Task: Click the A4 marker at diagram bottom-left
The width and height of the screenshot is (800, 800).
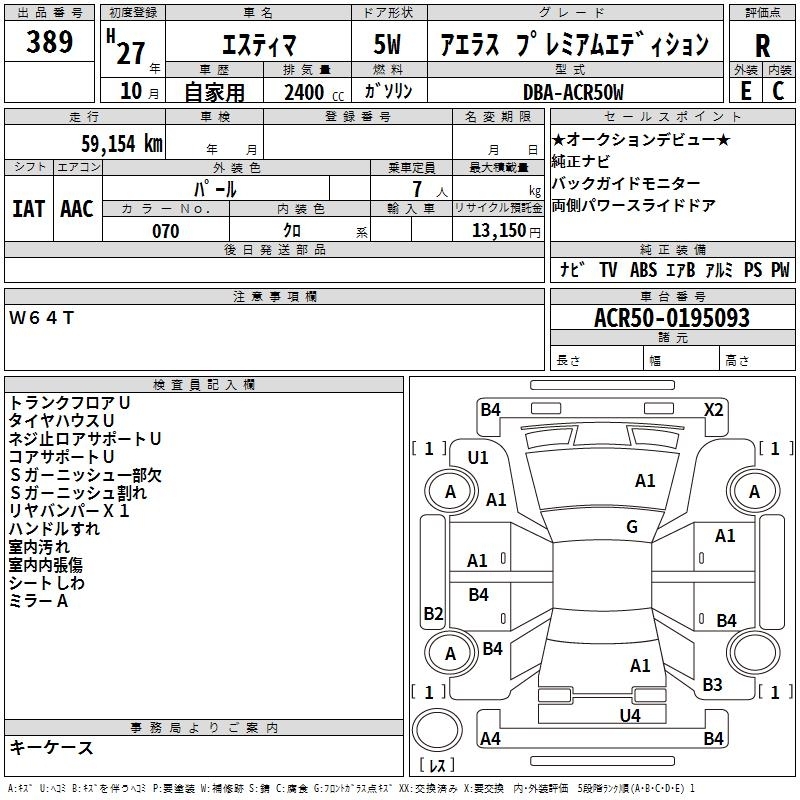Action: [490, 739]
